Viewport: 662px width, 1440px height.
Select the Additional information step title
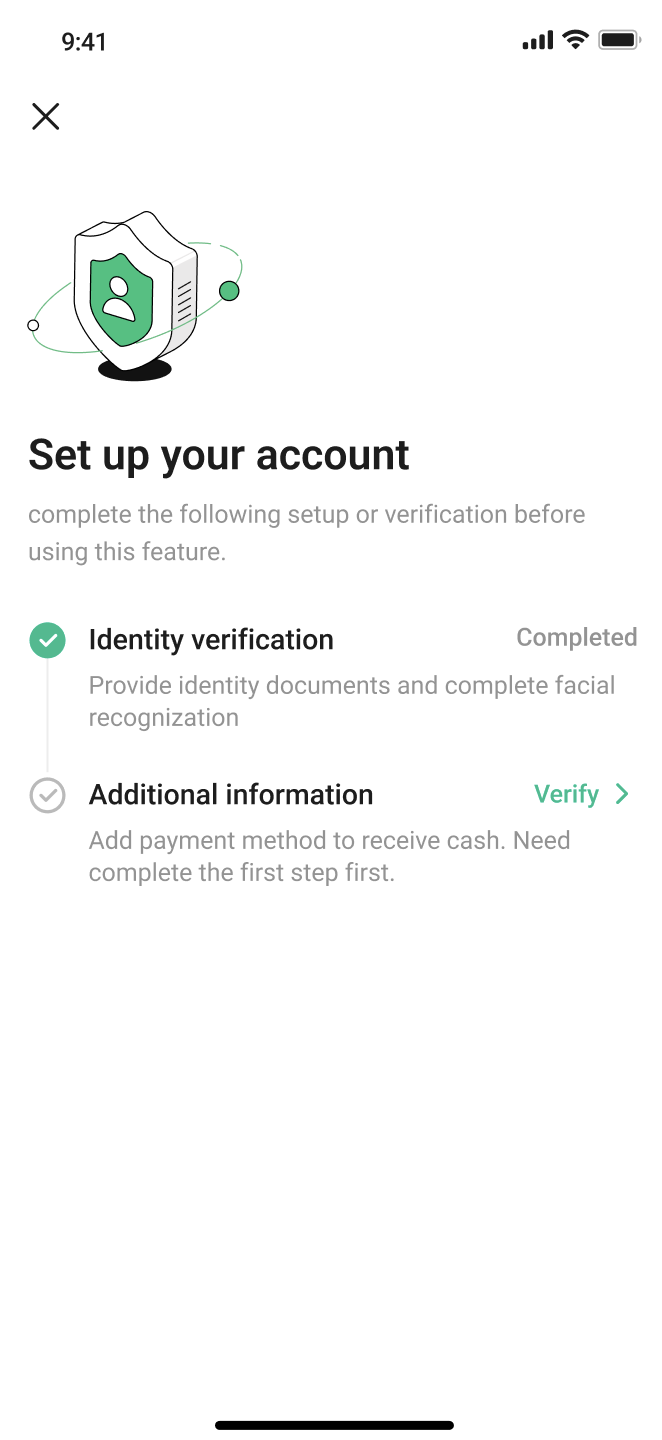coord(231,795)
